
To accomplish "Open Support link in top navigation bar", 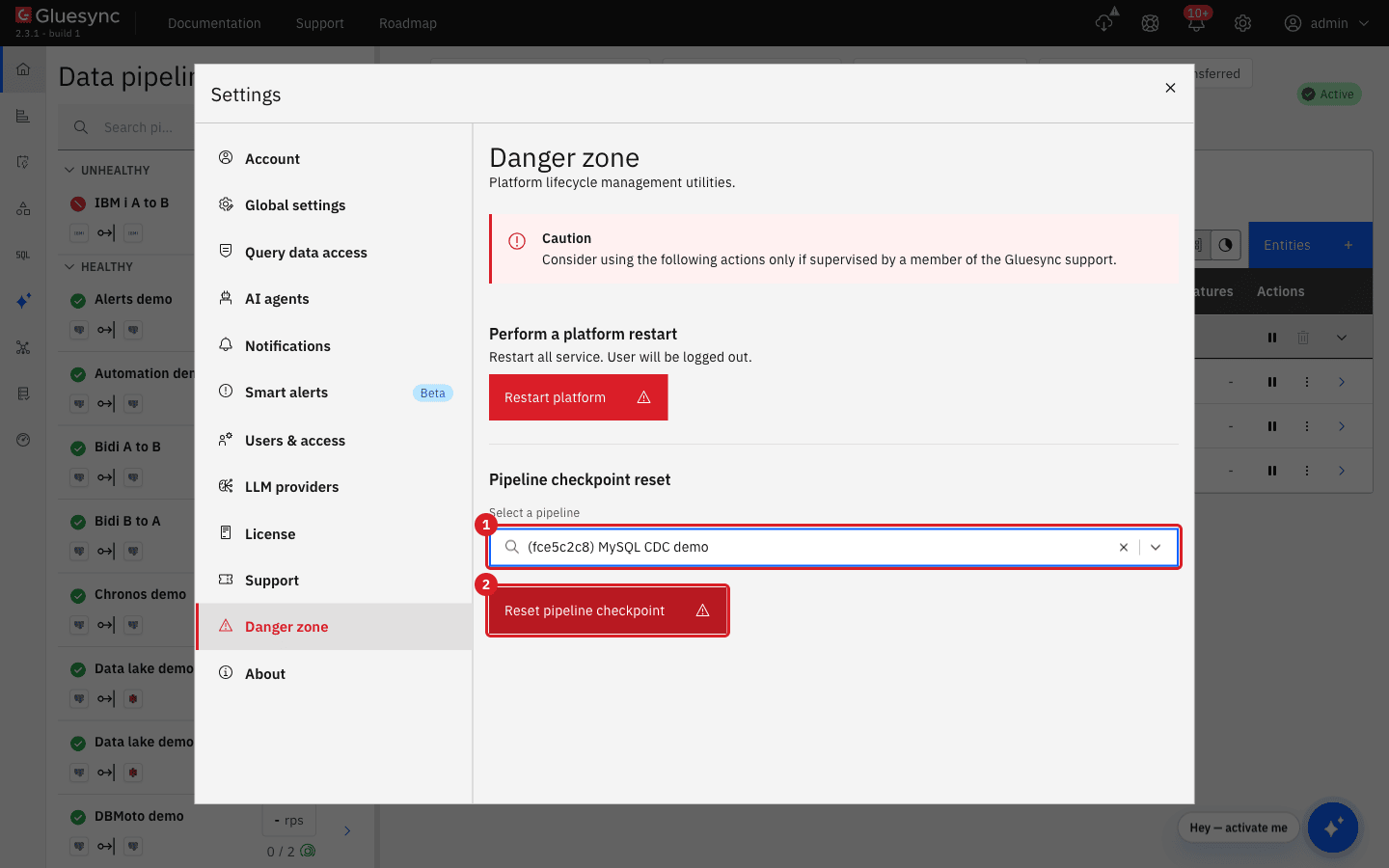I will coord(320,23).
